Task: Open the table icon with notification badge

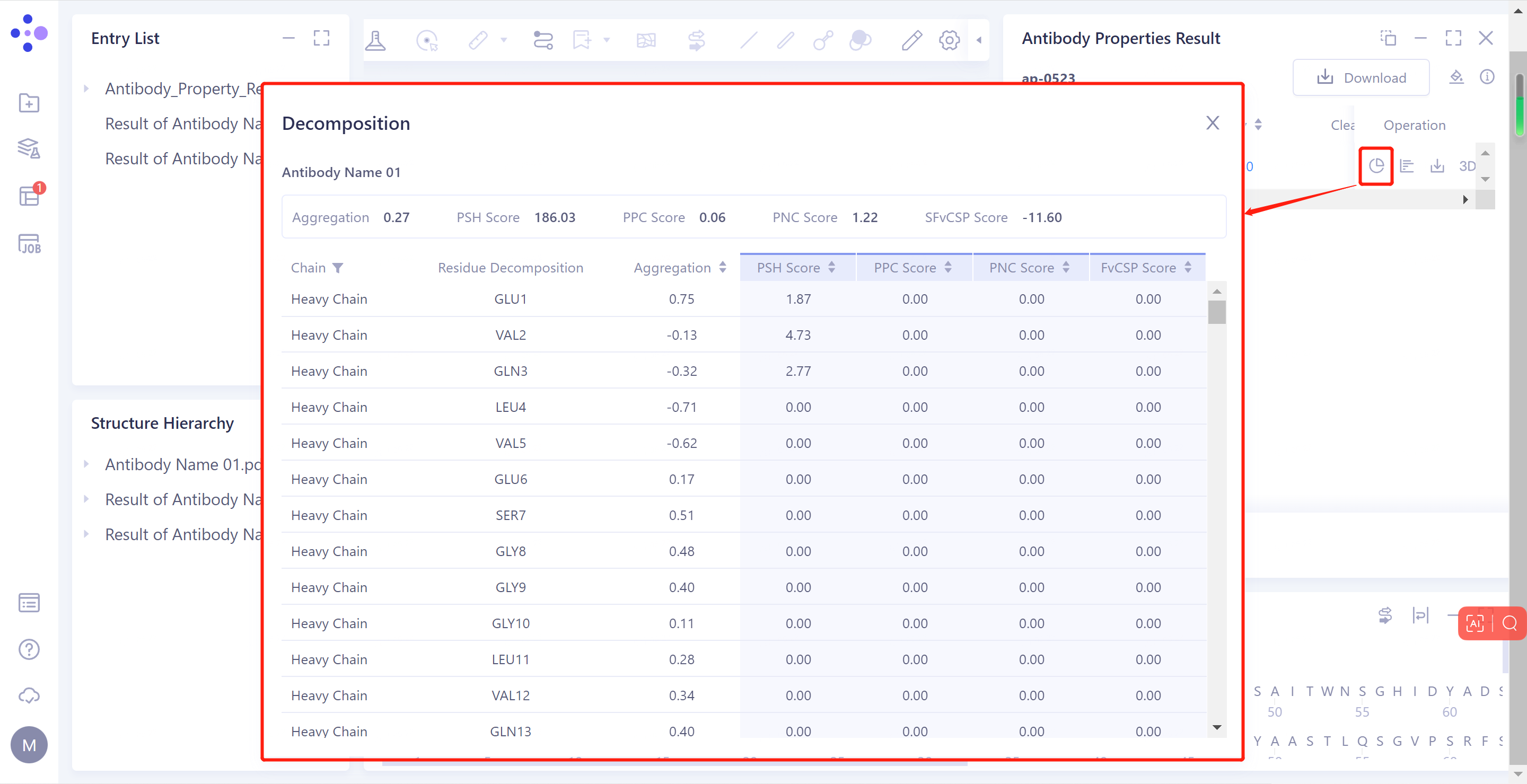Action: coord(29,196)
